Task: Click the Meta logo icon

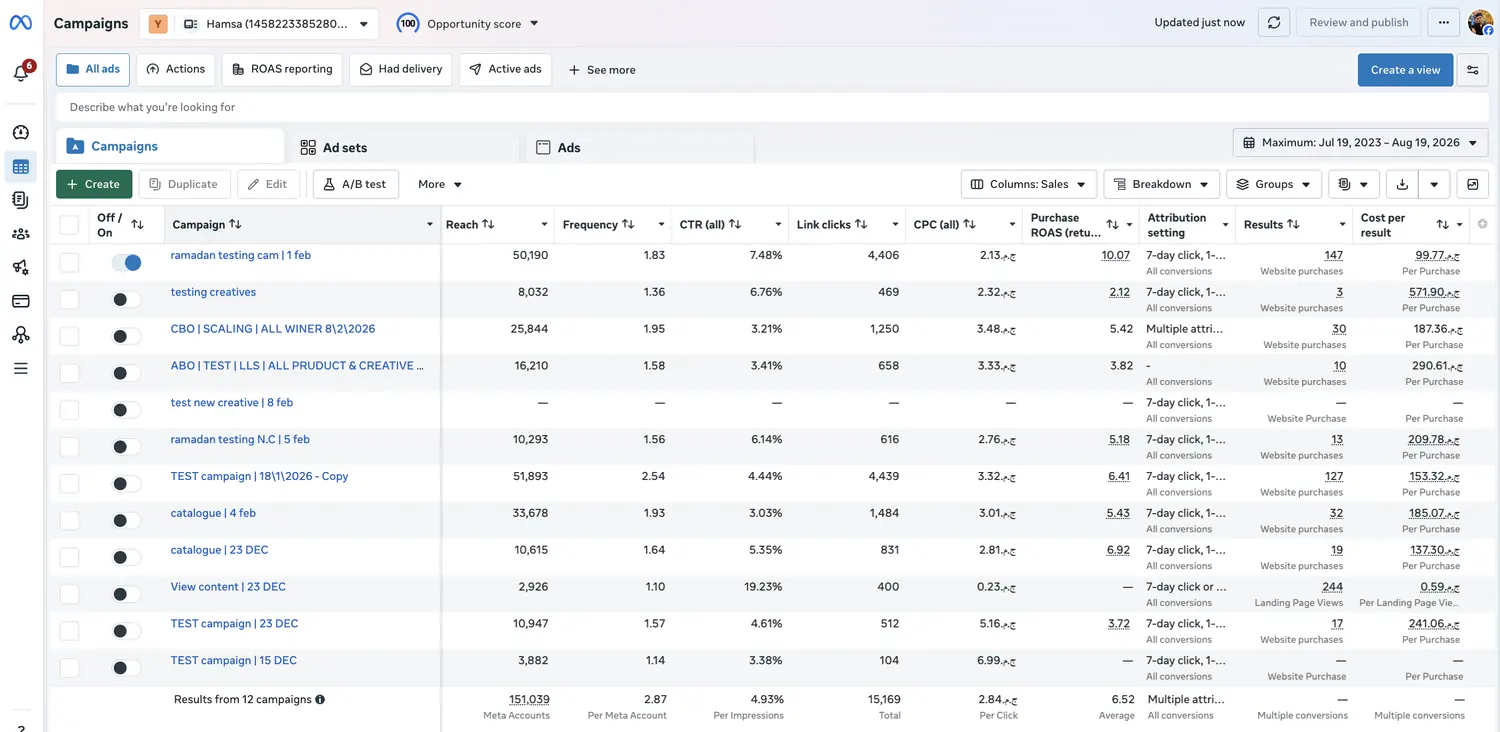Action: coord(21,23)
